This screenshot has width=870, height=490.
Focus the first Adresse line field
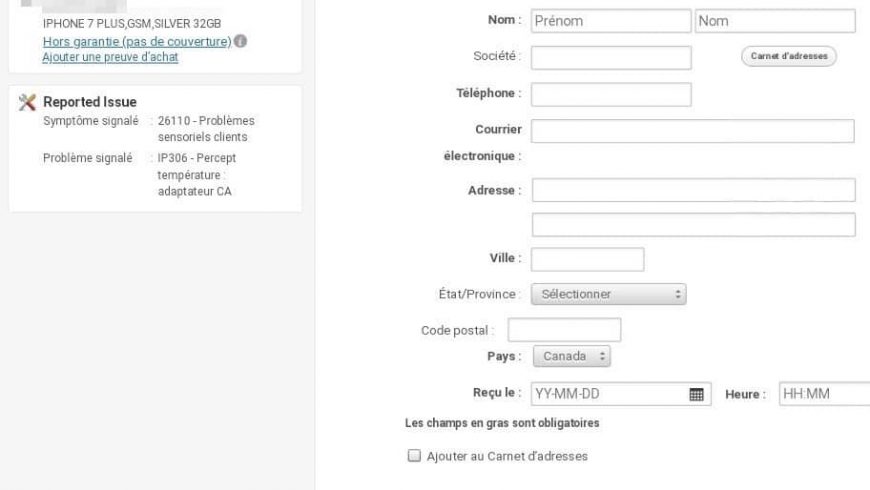pos(692,189)
